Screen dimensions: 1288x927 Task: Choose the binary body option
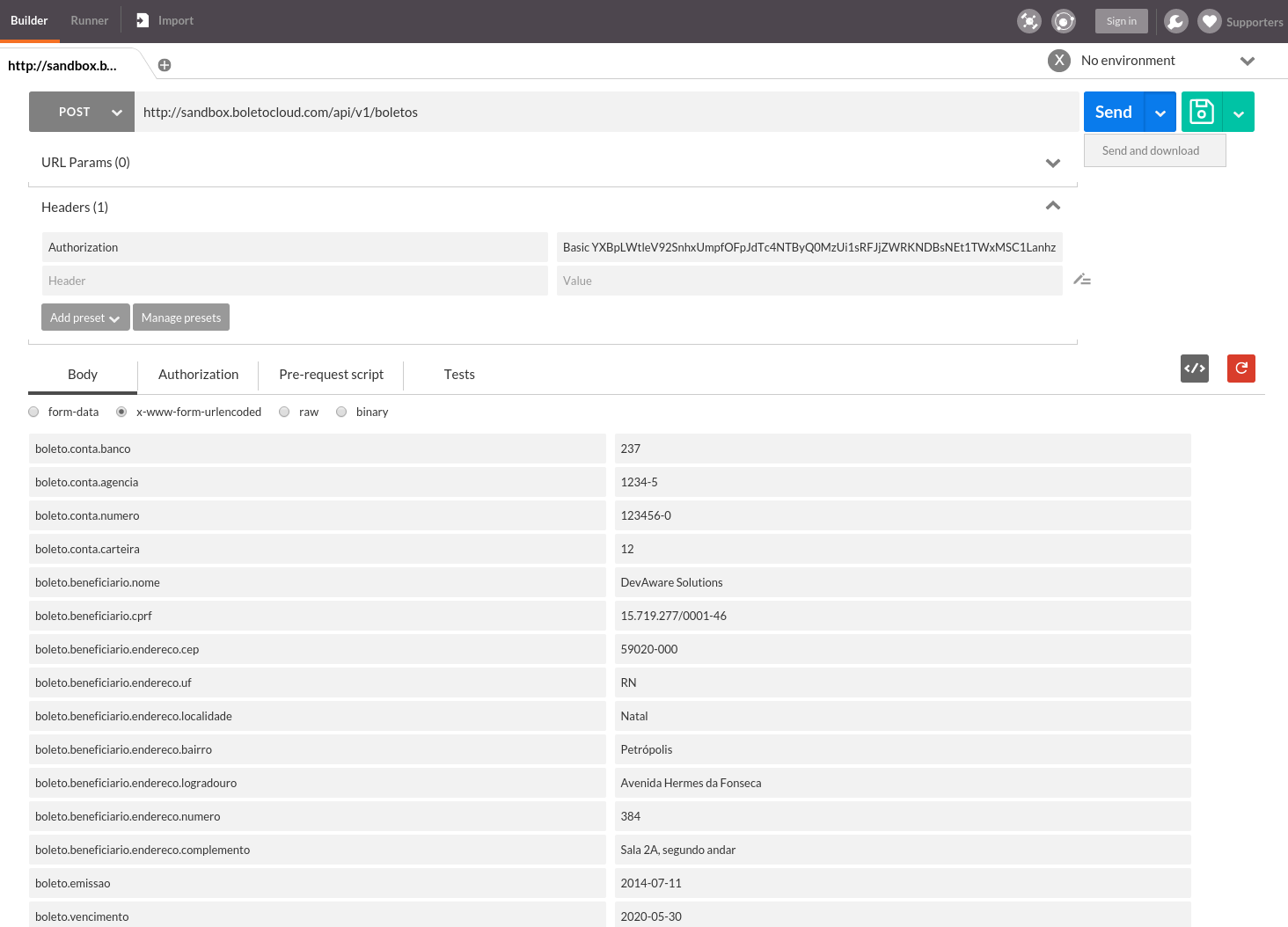tap(341, 412)
